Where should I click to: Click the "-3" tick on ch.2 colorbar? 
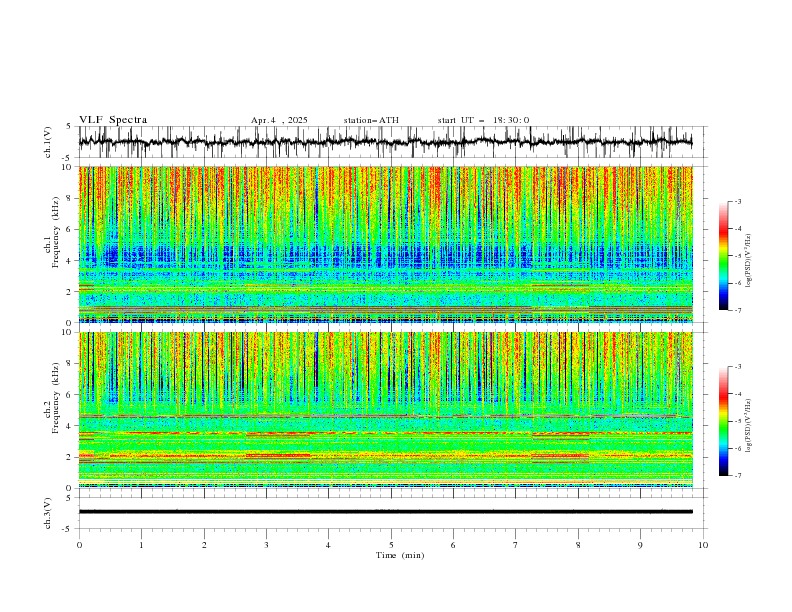pos(738,367)
